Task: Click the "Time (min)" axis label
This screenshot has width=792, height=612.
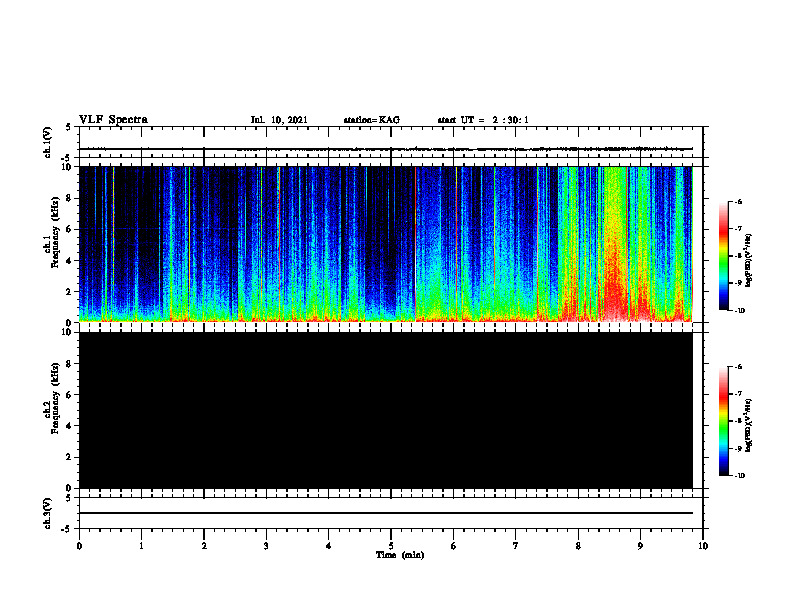Action: click(x=400, y=555)
